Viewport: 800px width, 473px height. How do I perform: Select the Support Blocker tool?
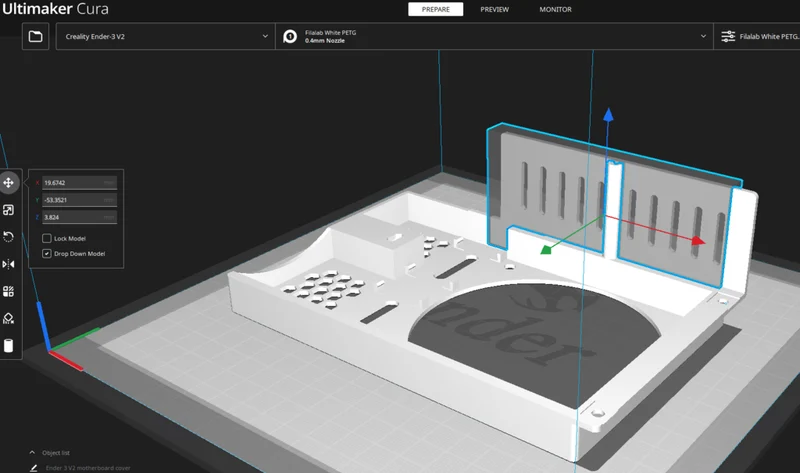click(9, 318)
